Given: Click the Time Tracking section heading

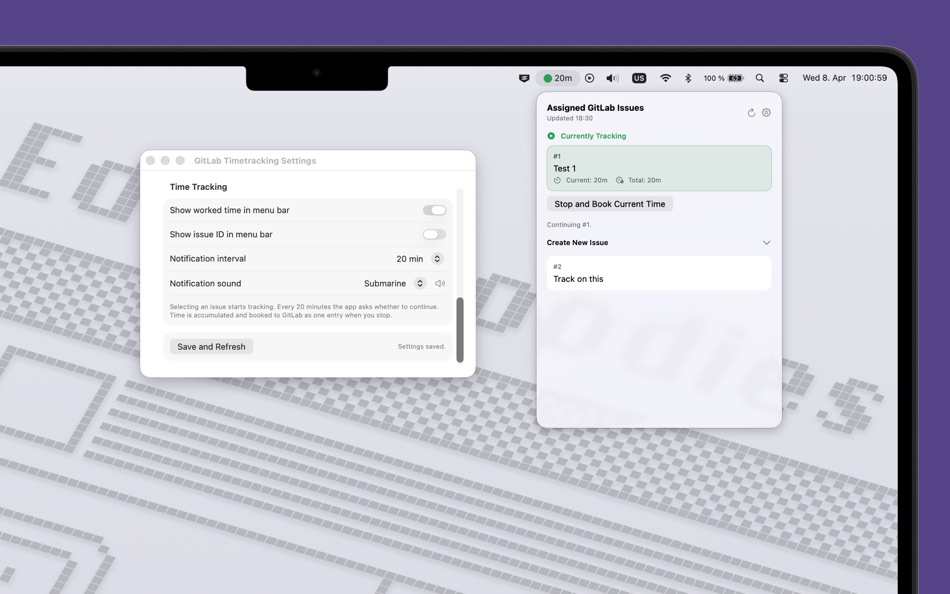Looking at the screenshot, I should [198, 187].
